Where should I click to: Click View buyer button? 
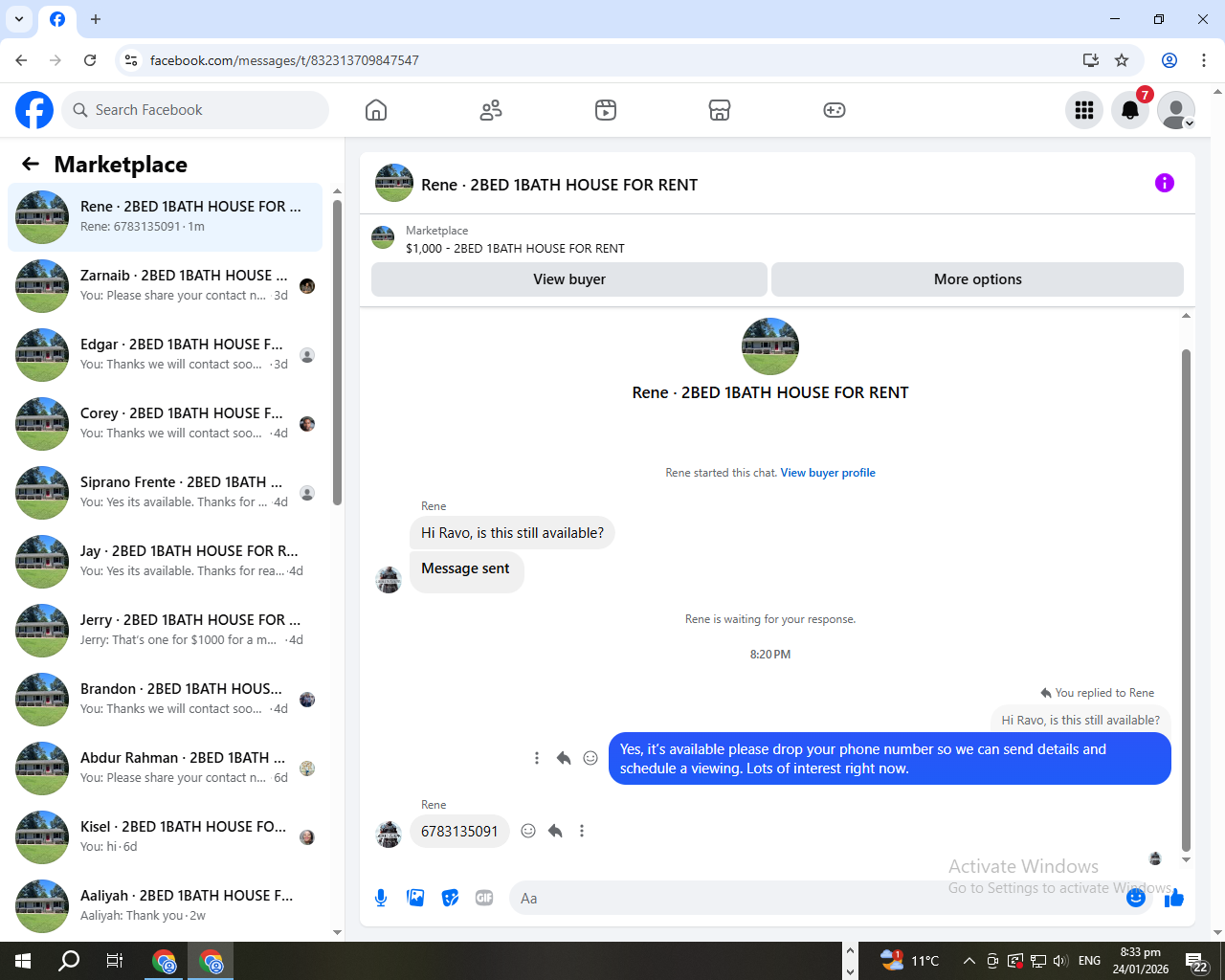[569, 279]
